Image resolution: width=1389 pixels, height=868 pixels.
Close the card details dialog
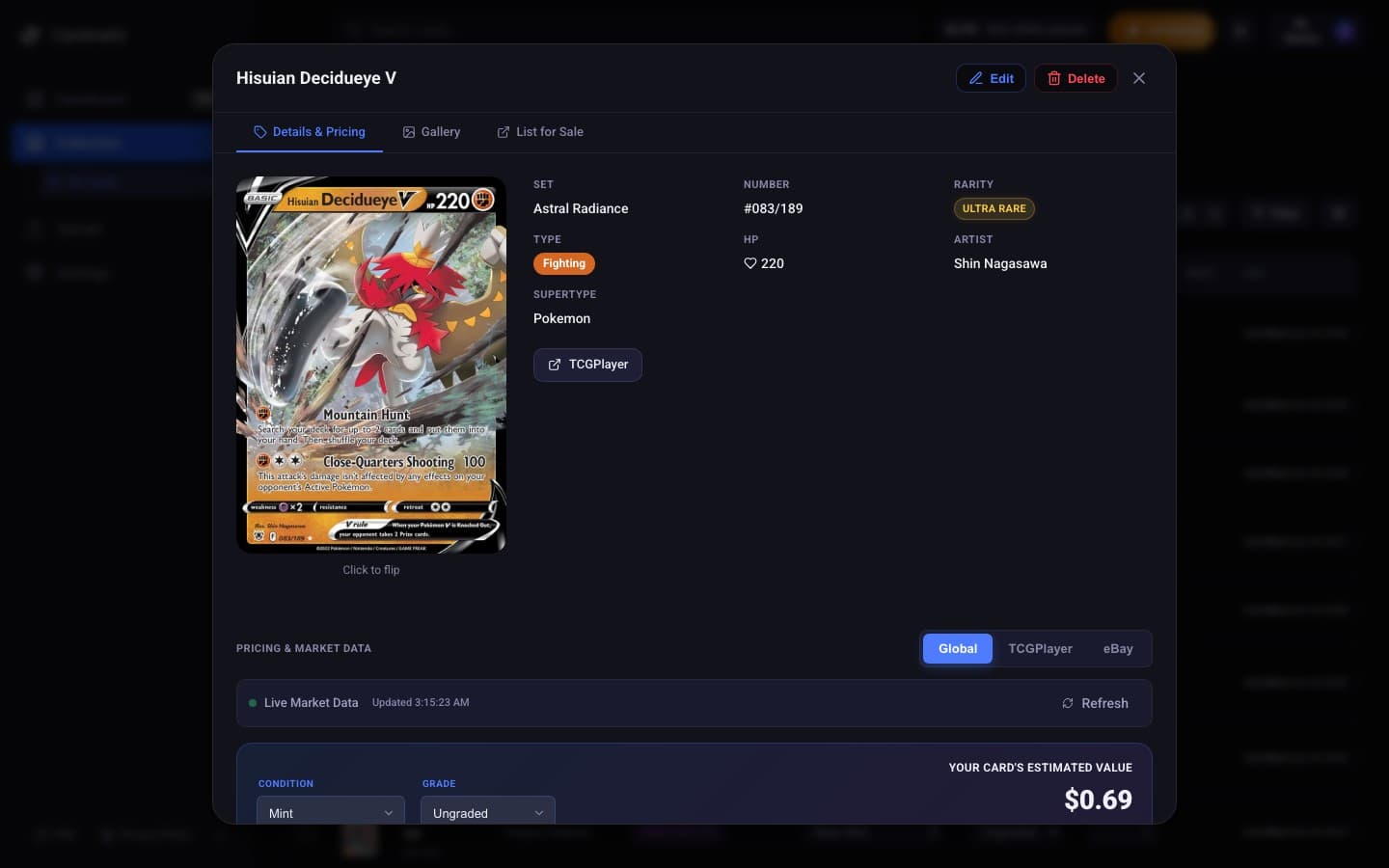point(1139,78)
